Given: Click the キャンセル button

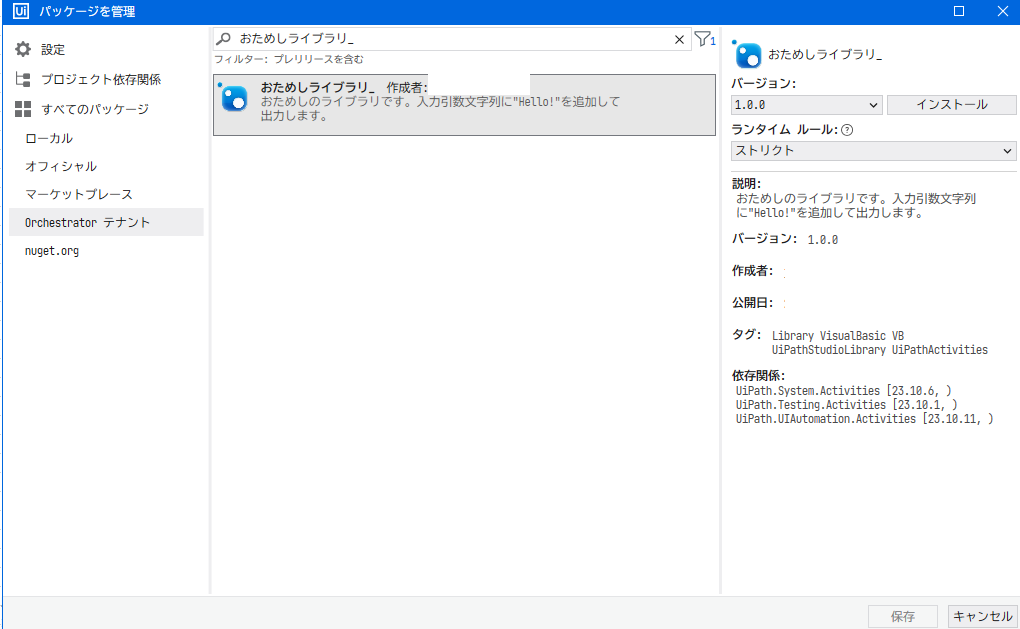Looking at the screenshot, I should pyautogui.click(x=982, y=616).
